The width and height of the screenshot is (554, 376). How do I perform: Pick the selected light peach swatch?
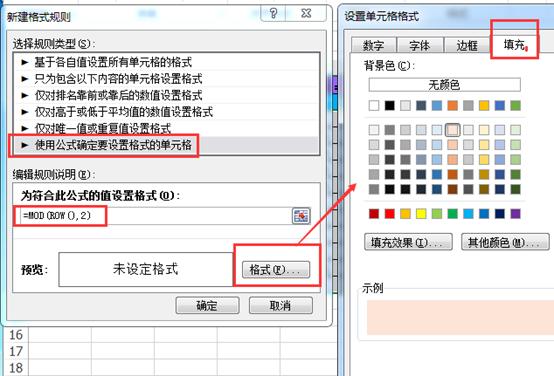point(453,130)
